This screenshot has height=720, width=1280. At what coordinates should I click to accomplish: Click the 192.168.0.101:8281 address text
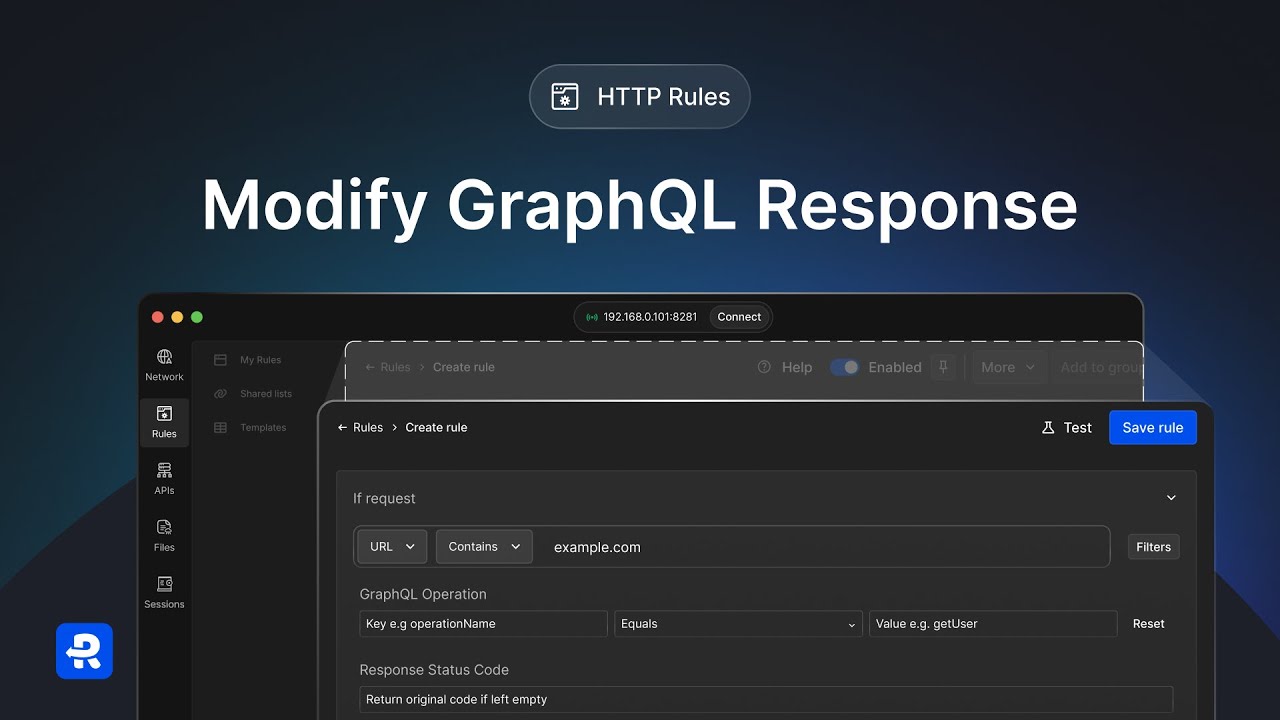point(650,317)
